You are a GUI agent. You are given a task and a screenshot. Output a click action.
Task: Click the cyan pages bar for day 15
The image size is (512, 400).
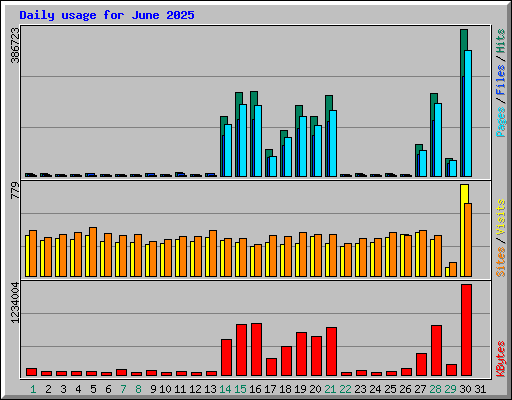point(243,140)
